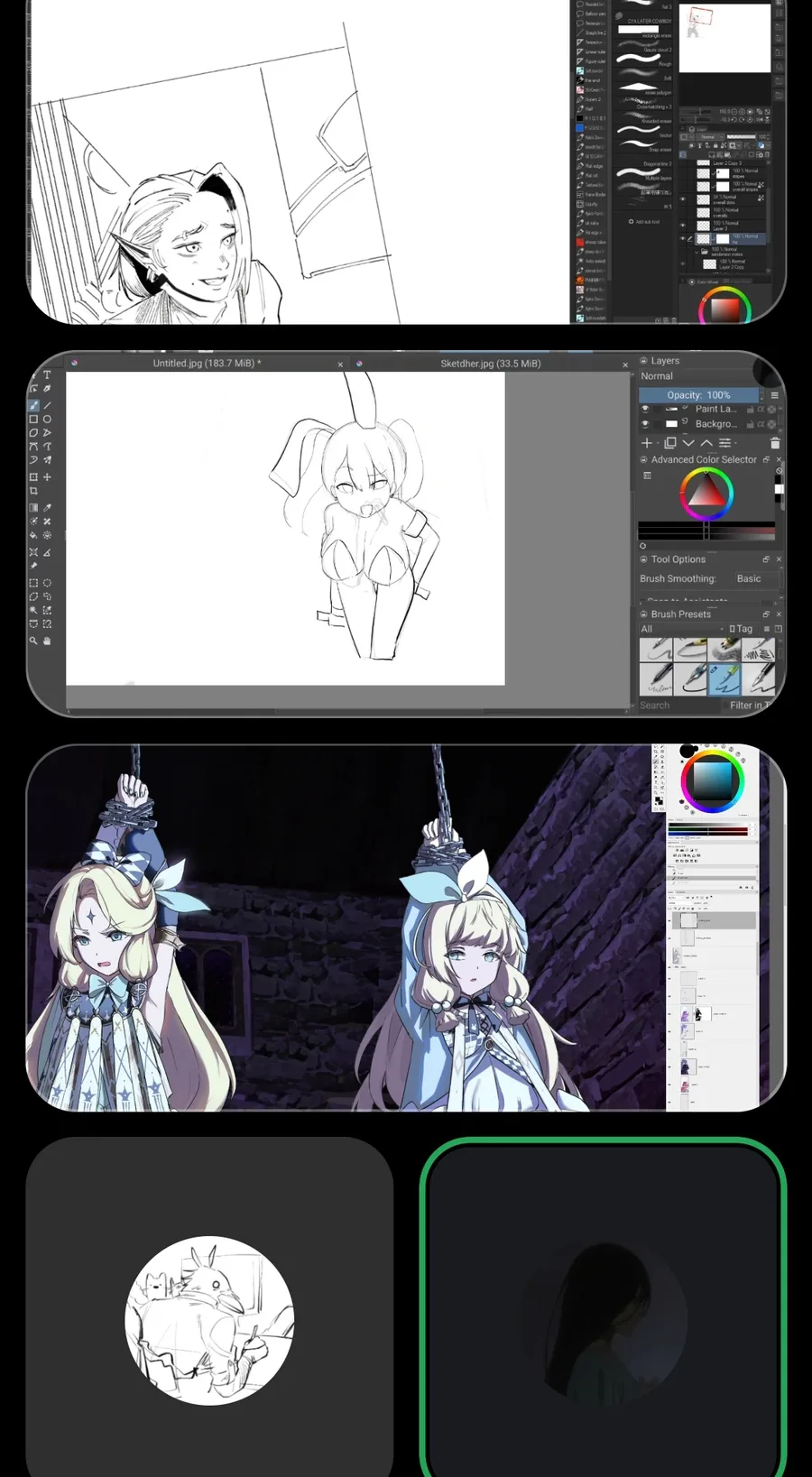
Task: Click Add sub tool in Clip Studio
Action: pyautogui.click(x=644, y=221)
